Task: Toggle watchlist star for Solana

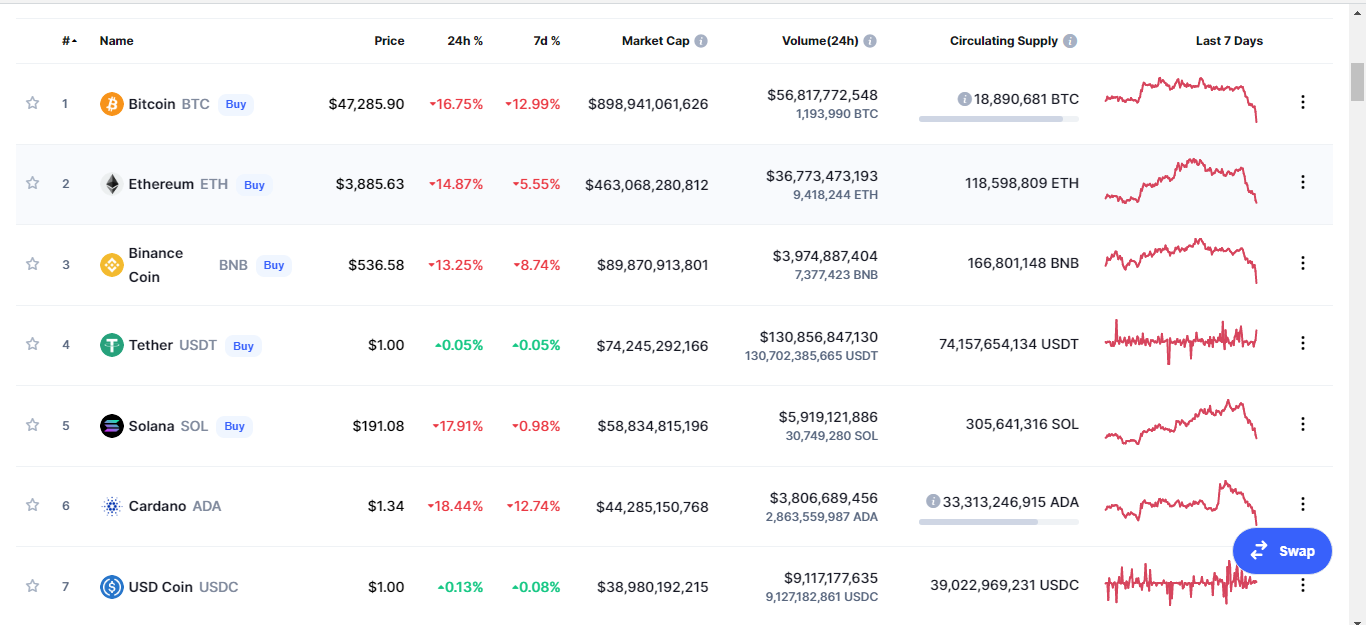Action: tap(32, 425)
